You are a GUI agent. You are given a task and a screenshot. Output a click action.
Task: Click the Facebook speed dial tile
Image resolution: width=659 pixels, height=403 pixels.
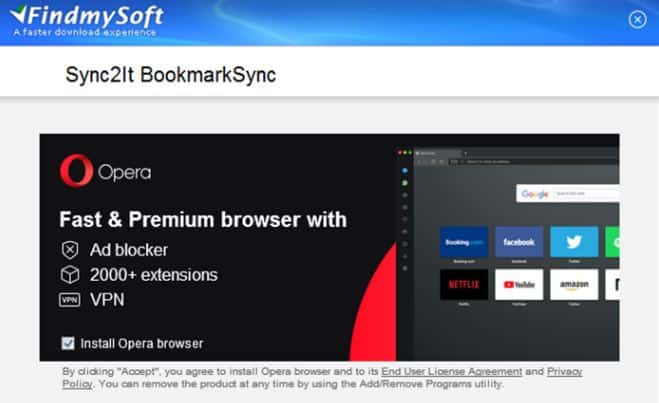coord(519,242)
